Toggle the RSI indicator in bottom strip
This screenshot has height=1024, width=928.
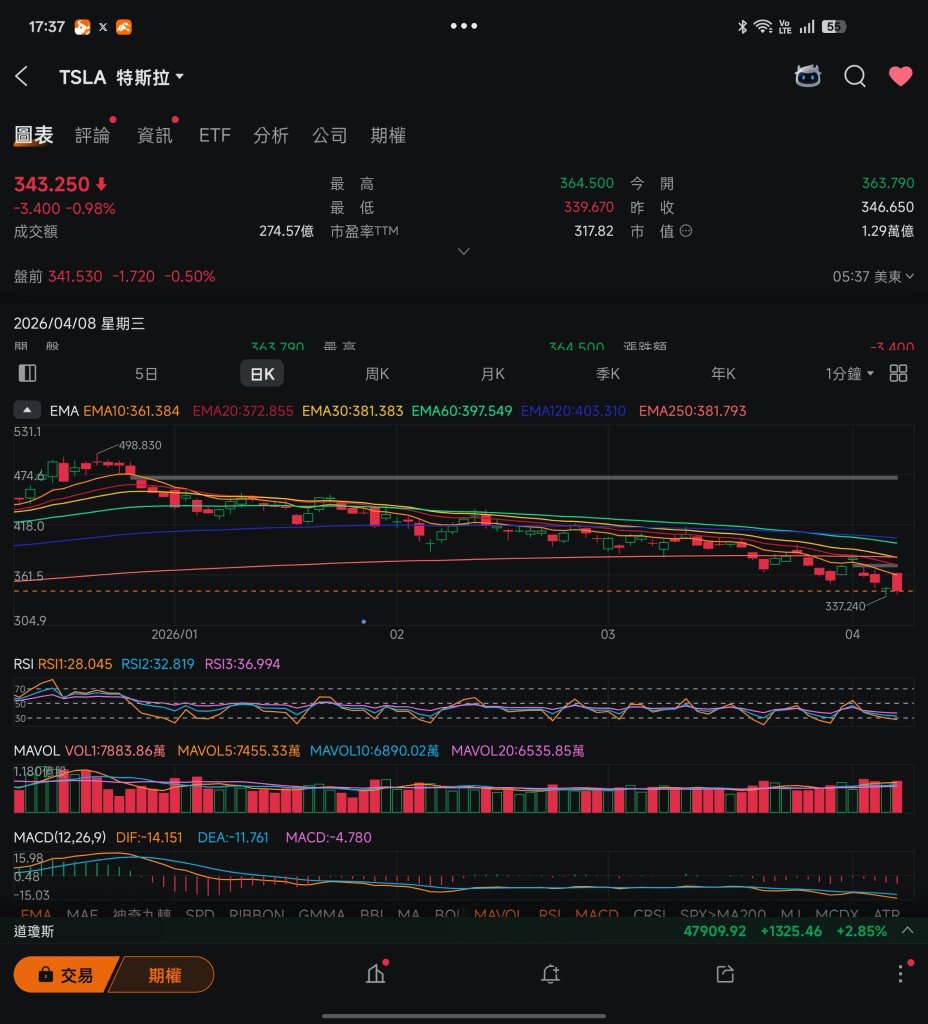click(549, 914)
